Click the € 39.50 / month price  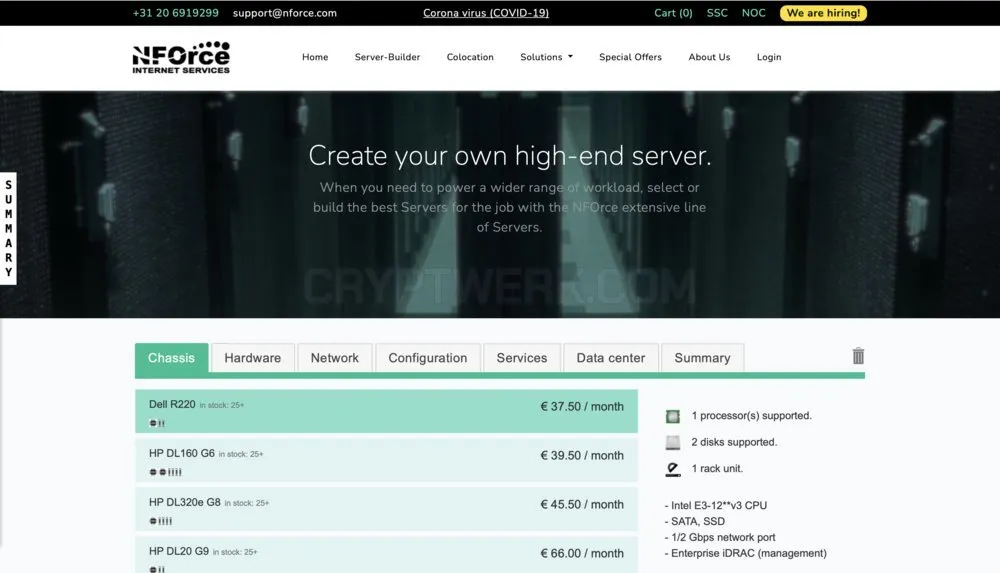coord(582,456)
